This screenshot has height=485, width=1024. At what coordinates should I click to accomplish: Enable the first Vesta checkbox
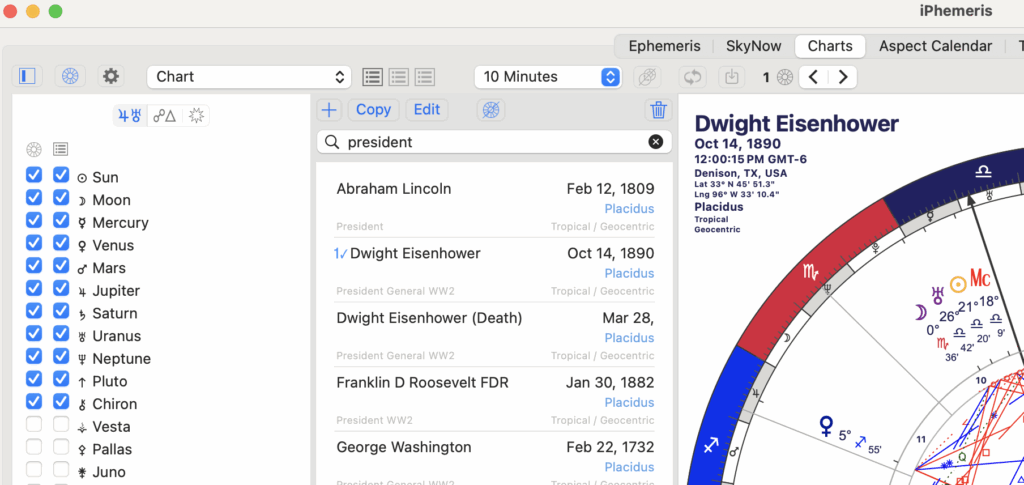34,427
